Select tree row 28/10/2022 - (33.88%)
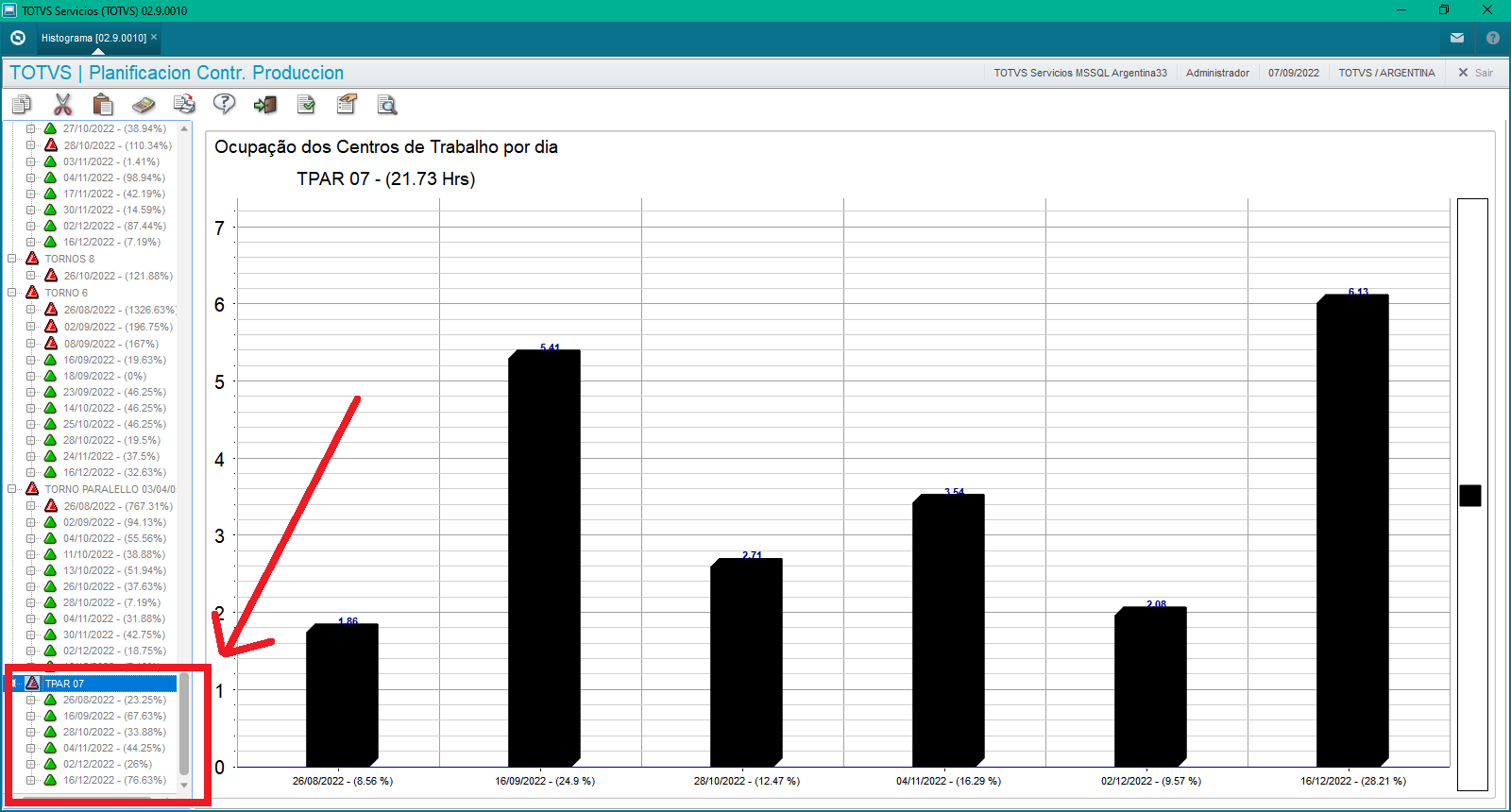 click(x=114, y=732)
